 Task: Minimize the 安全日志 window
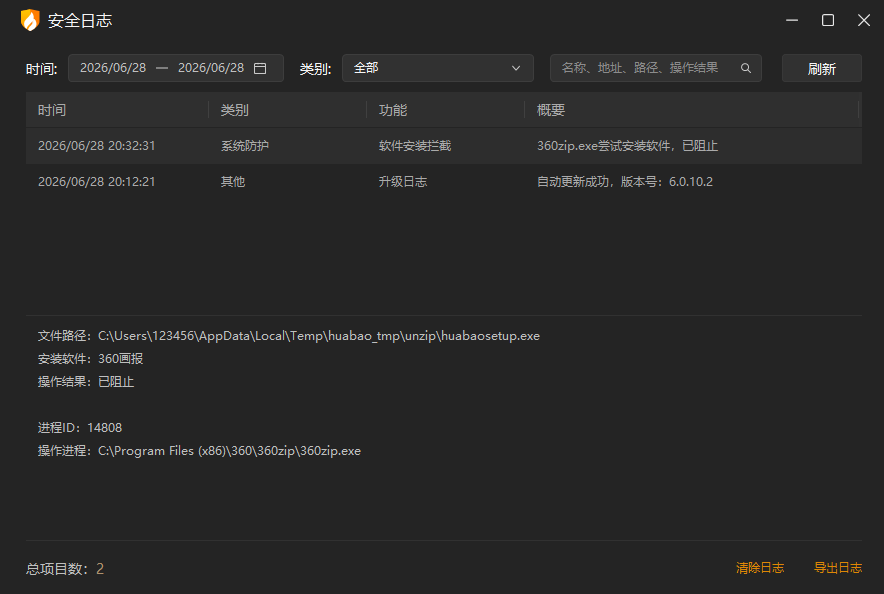point(792,20)
